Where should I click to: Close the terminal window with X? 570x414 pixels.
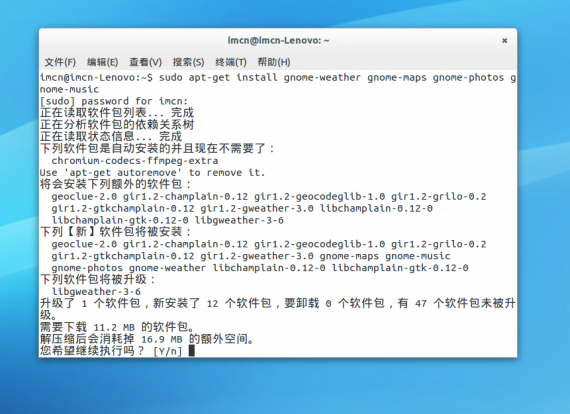pos(505,41)
